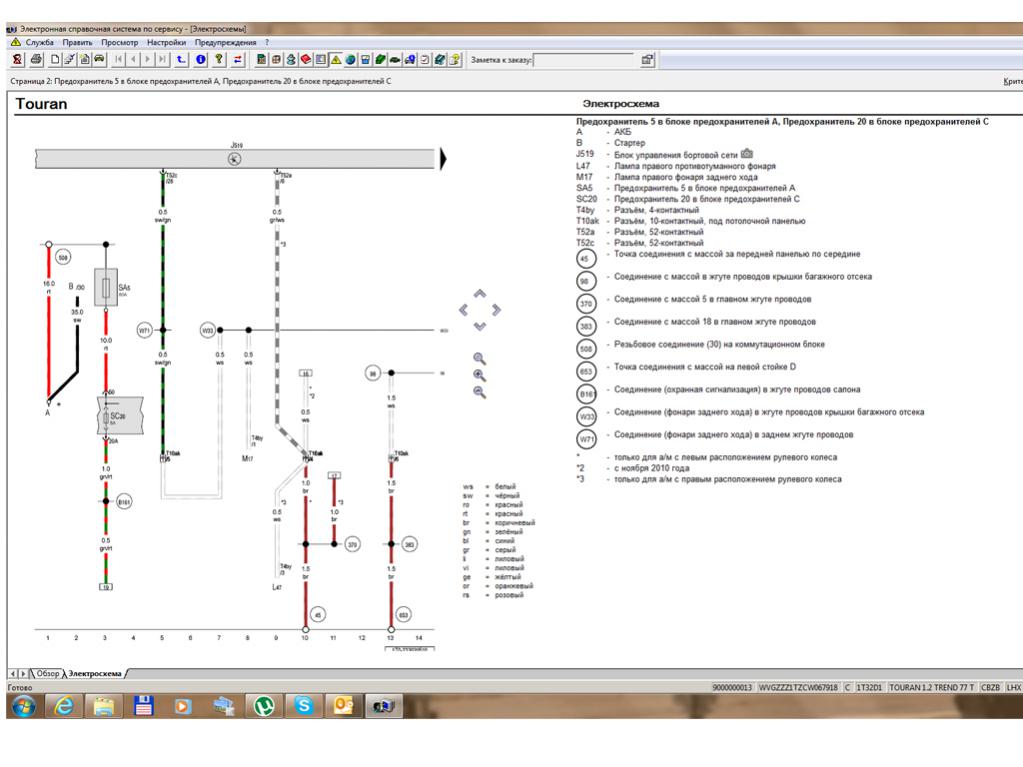Click the red and blue swap arrows icon
Screen dimensions: 1023x767
click(238, 59)
